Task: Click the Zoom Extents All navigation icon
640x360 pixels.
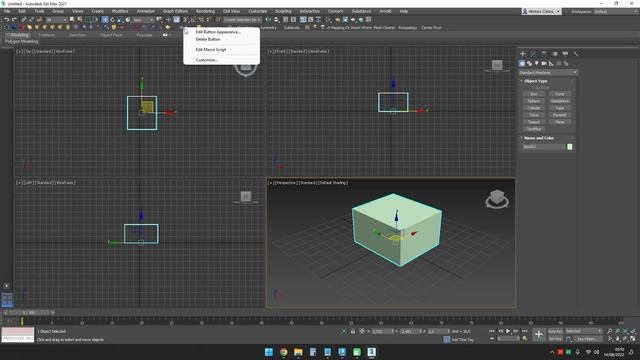Action: point(633,331)
